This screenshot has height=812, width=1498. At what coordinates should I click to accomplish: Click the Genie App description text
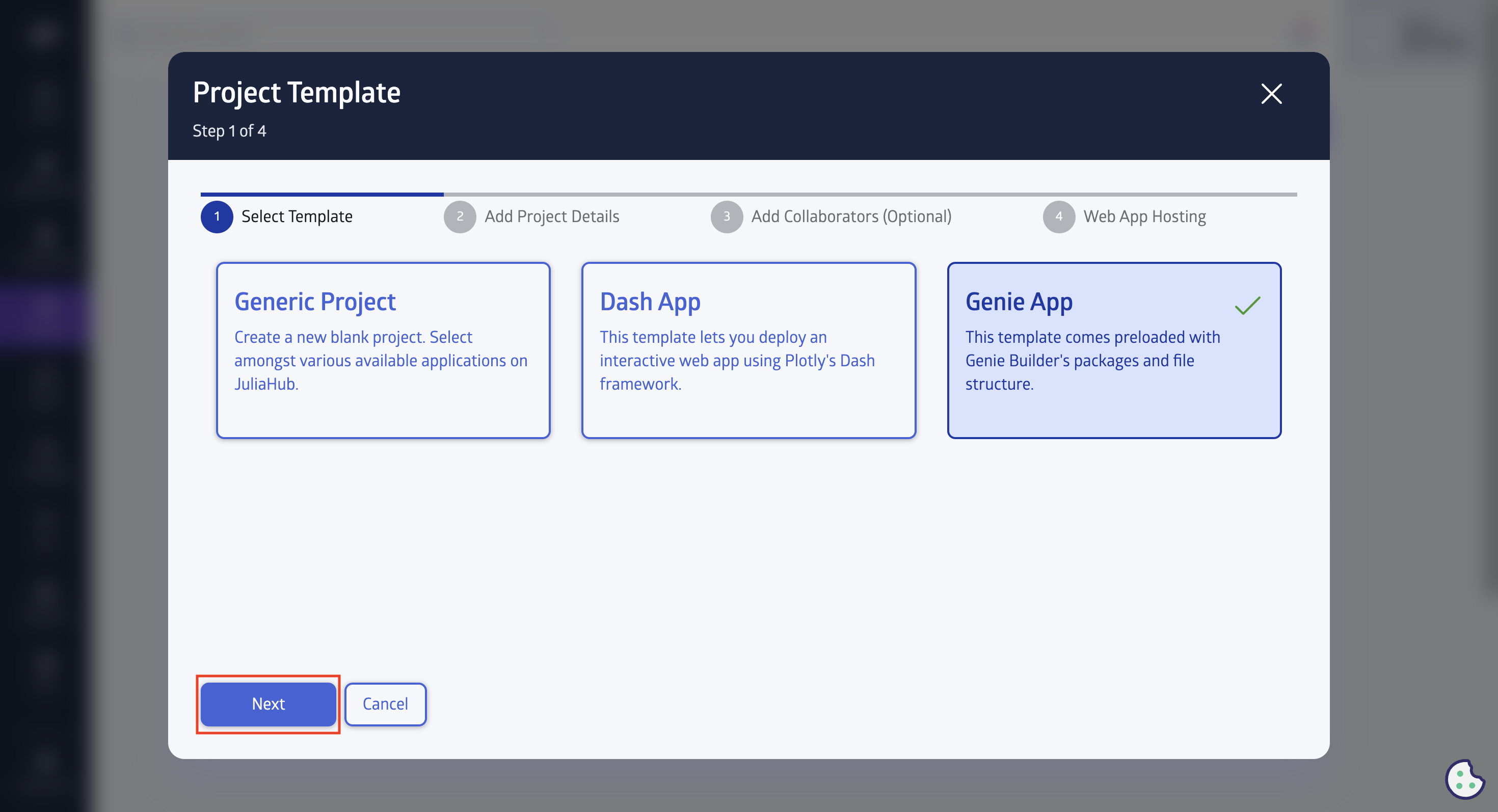click(1093, 360)
